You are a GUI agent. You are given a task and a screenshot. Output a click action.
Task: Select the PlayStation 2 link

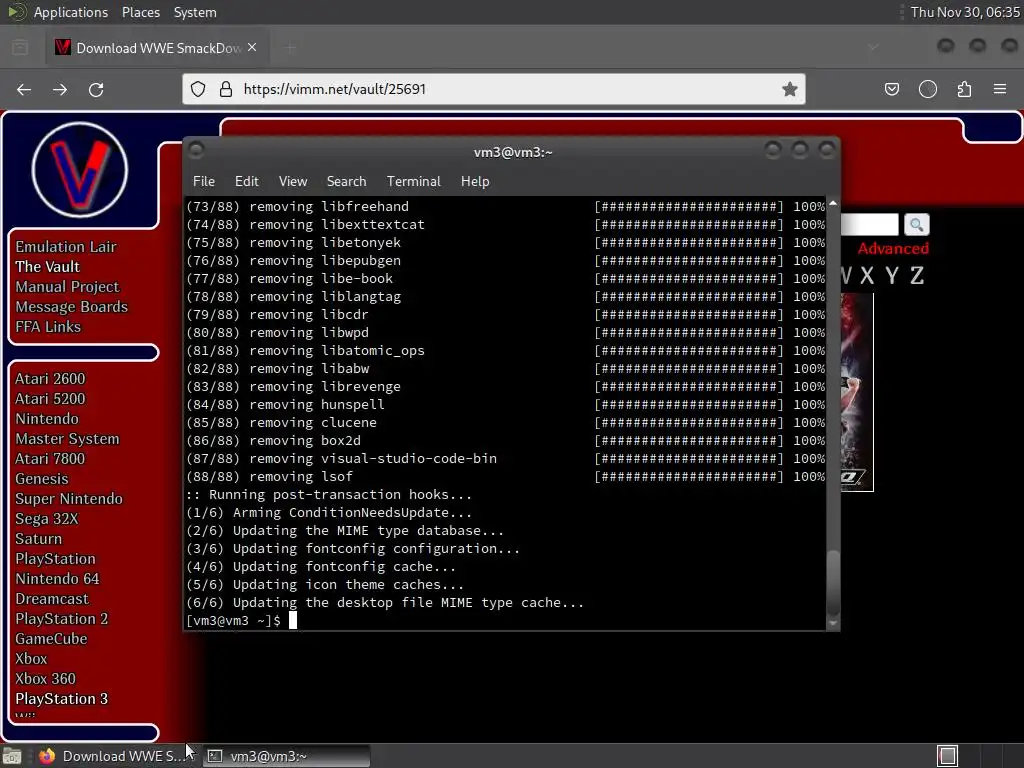coord(62,618)
